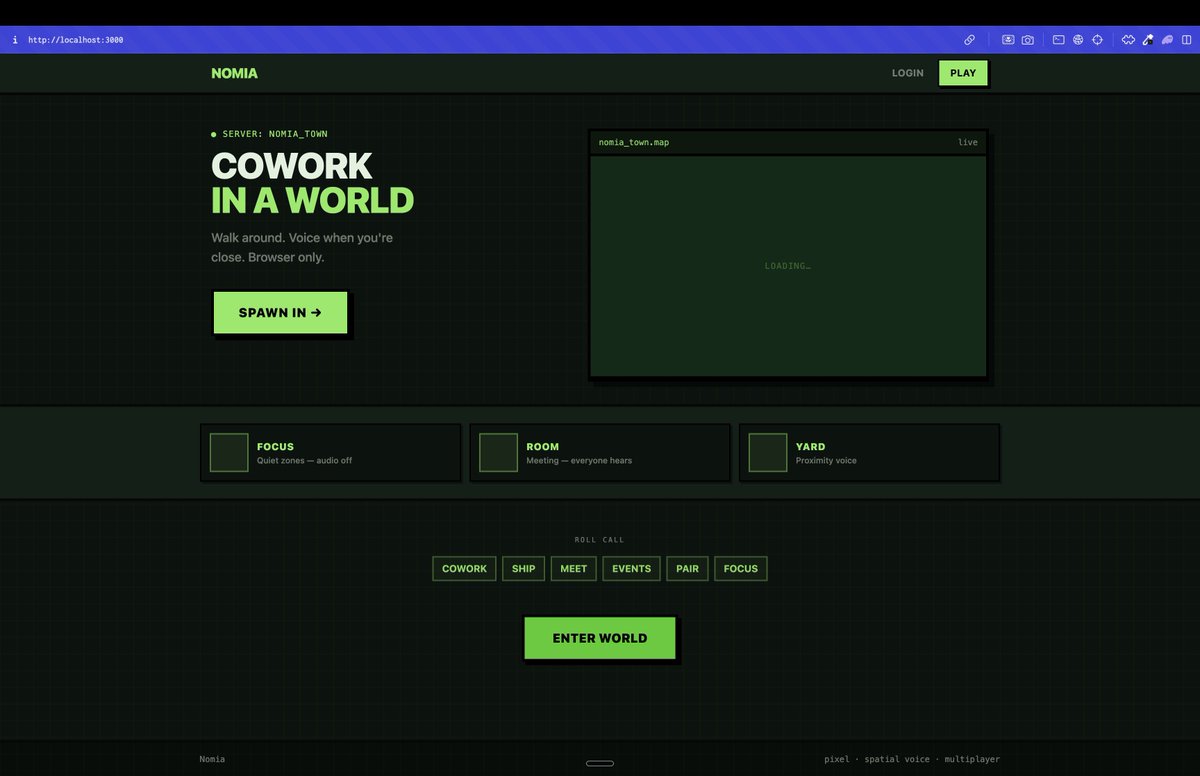Select the COWORK tag
The height and width of the screenshot is (776, 1200).
[464, 569]
